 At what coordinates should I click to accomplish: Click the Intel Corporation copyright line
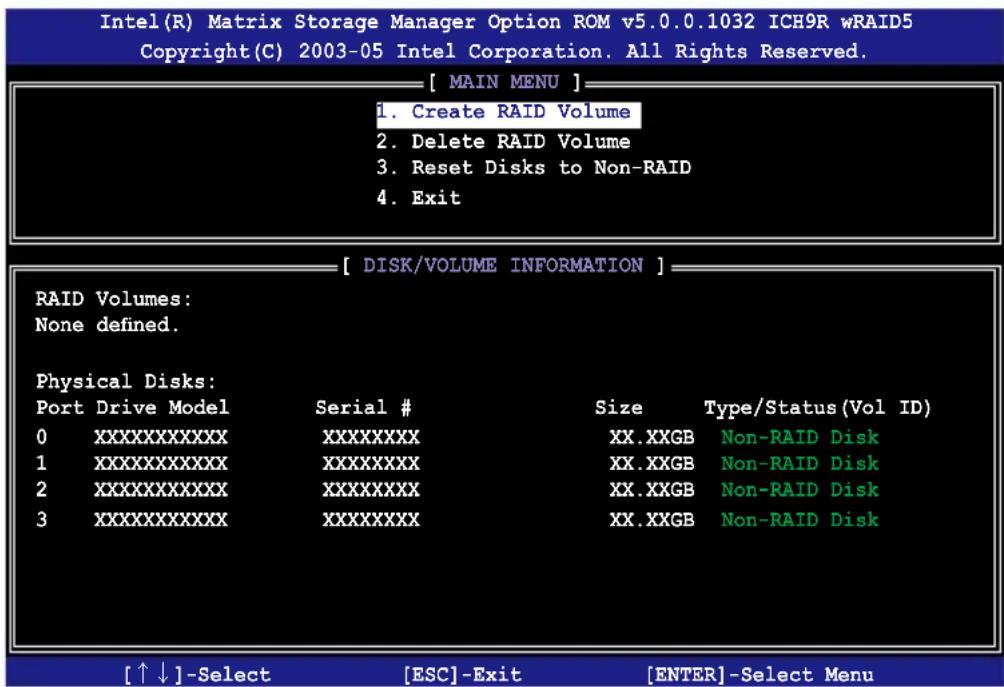[x=504, y=51]
